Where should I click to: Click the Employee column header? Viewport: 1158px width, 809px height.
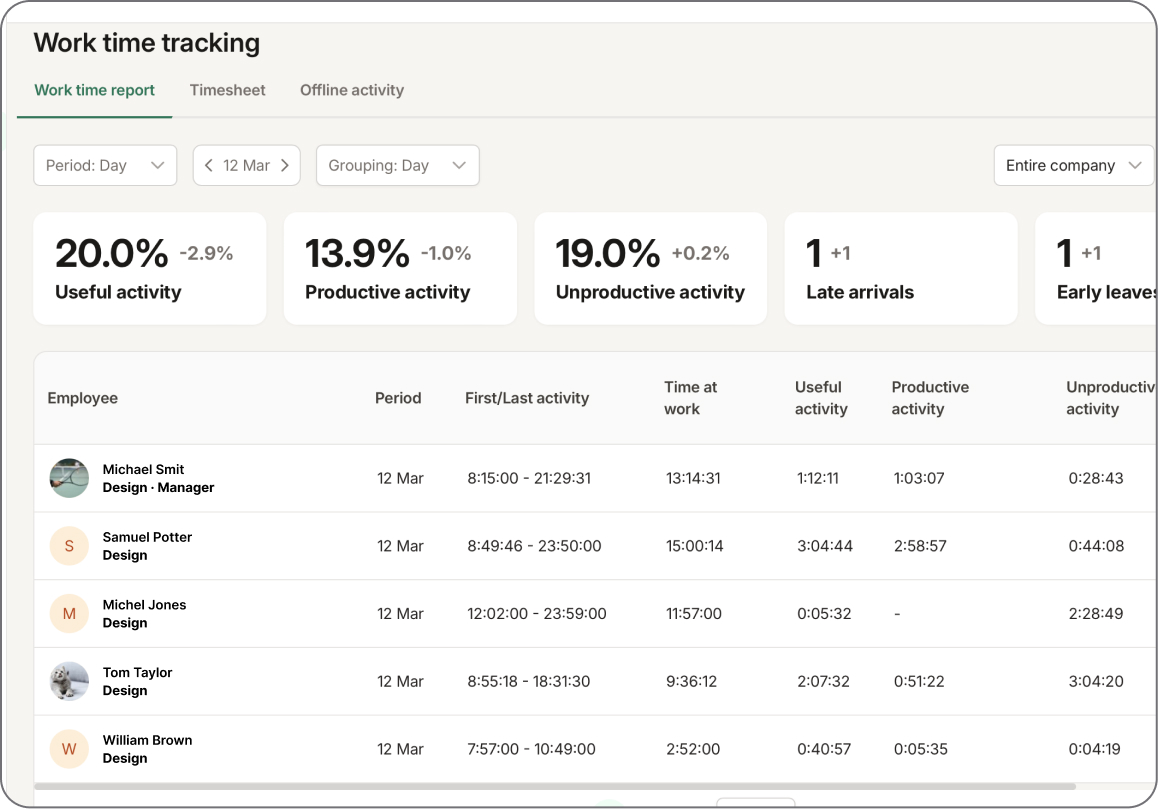click(x=83, y=398)
